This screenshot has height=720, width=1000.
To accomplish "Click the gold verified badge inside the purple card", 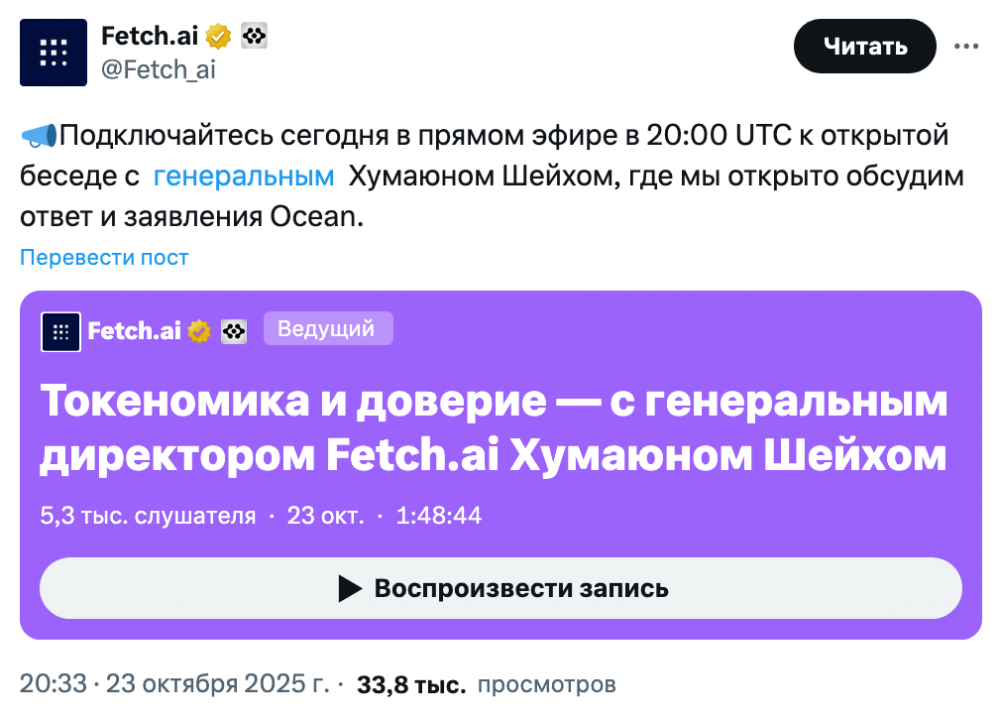I will click(200, 331).
